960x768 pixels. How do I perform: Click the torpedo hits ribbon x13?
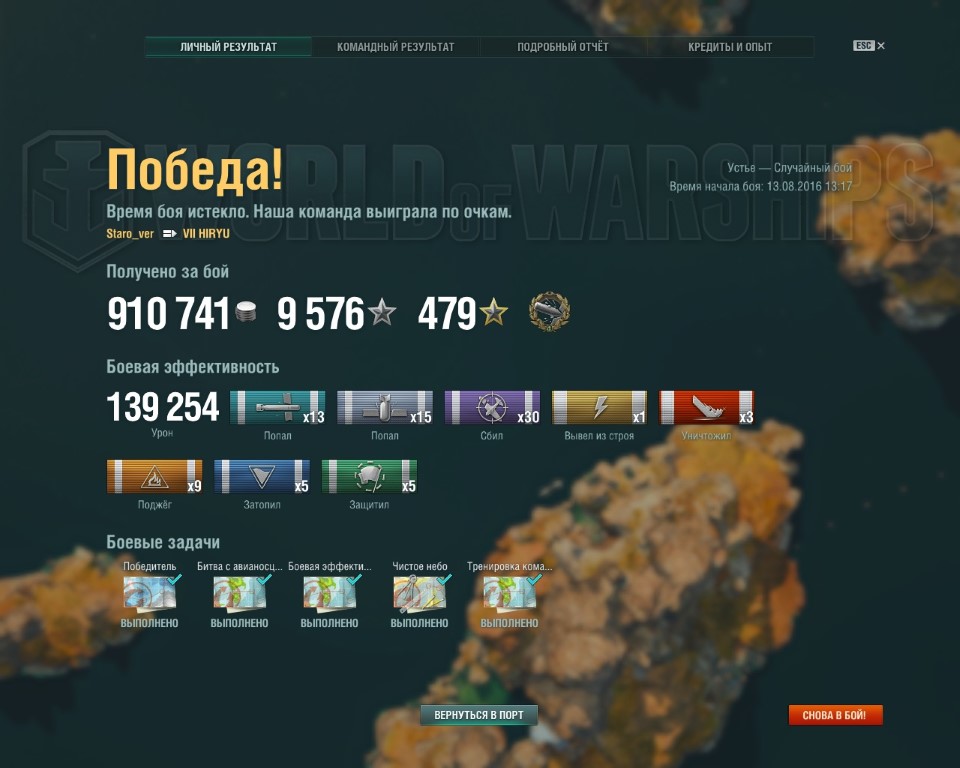277,407
